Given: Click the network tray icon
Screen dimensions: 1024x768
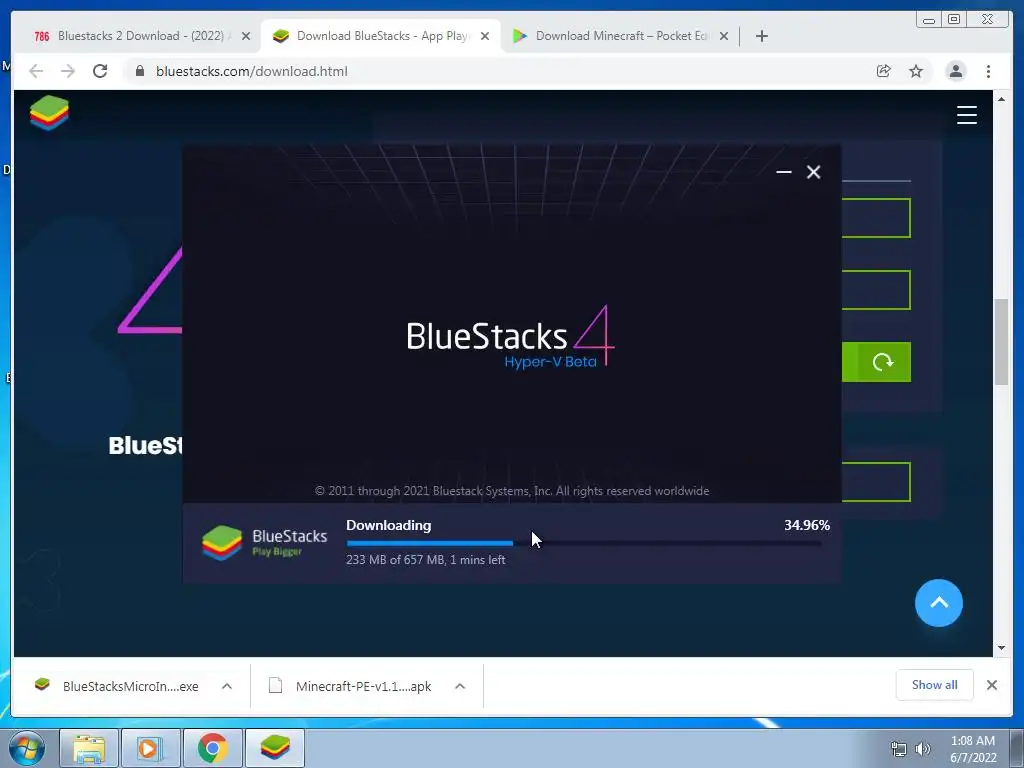Looking at the screenshot, I should pyautogui.click(x=899, y=749).
